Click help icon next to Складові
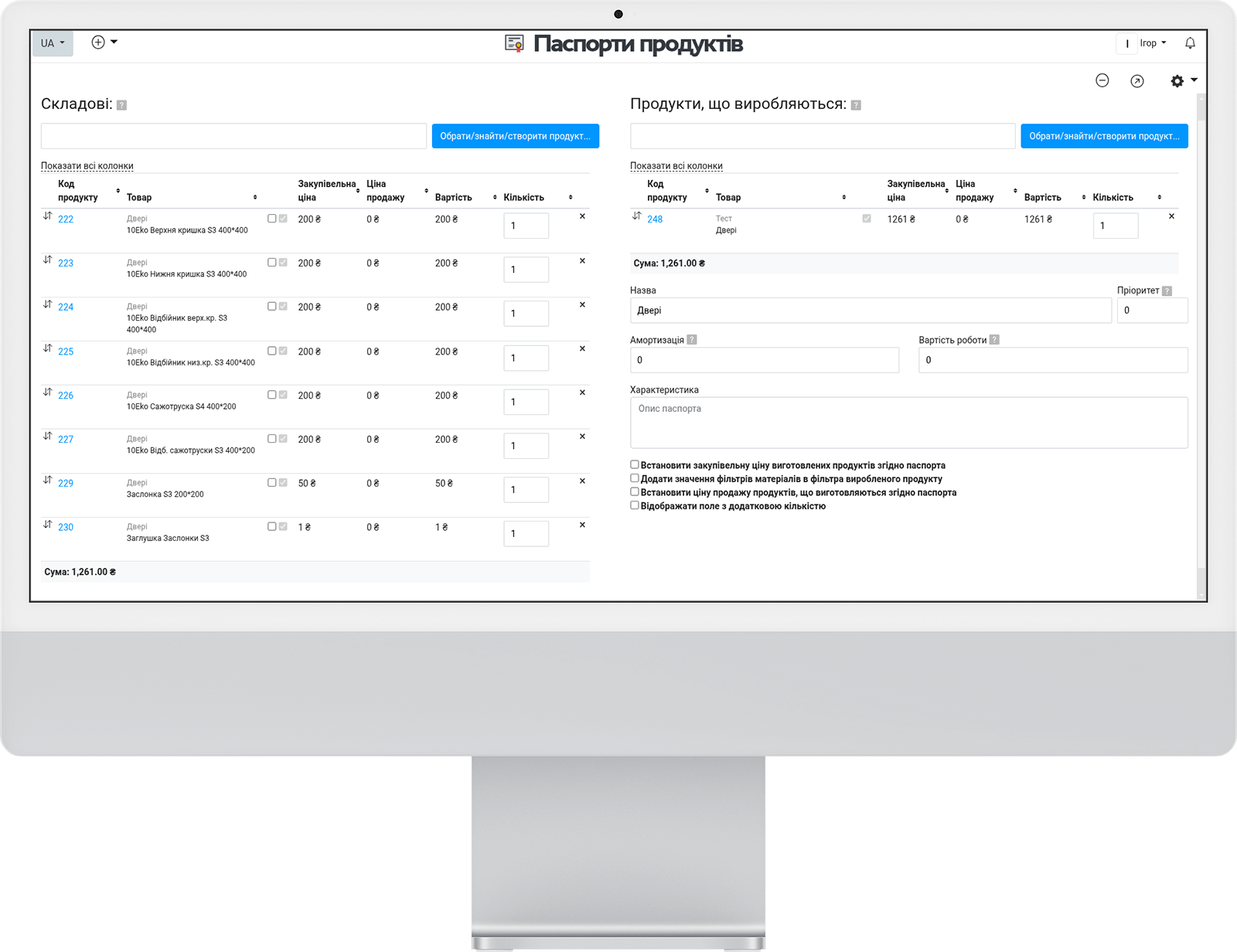The height and width of the screenshot is (952, 1237). point(121,105)
